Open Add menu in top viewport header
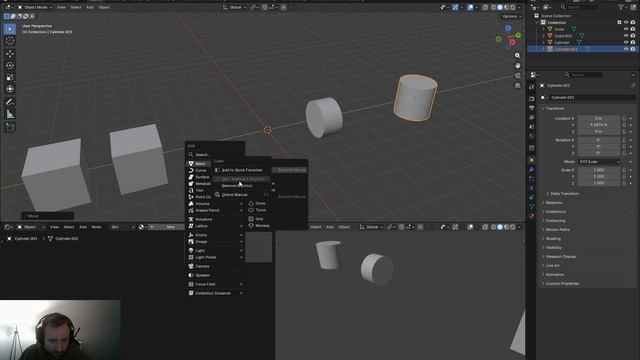The height and width of the screenshot is (360, 640). point(90,7)
